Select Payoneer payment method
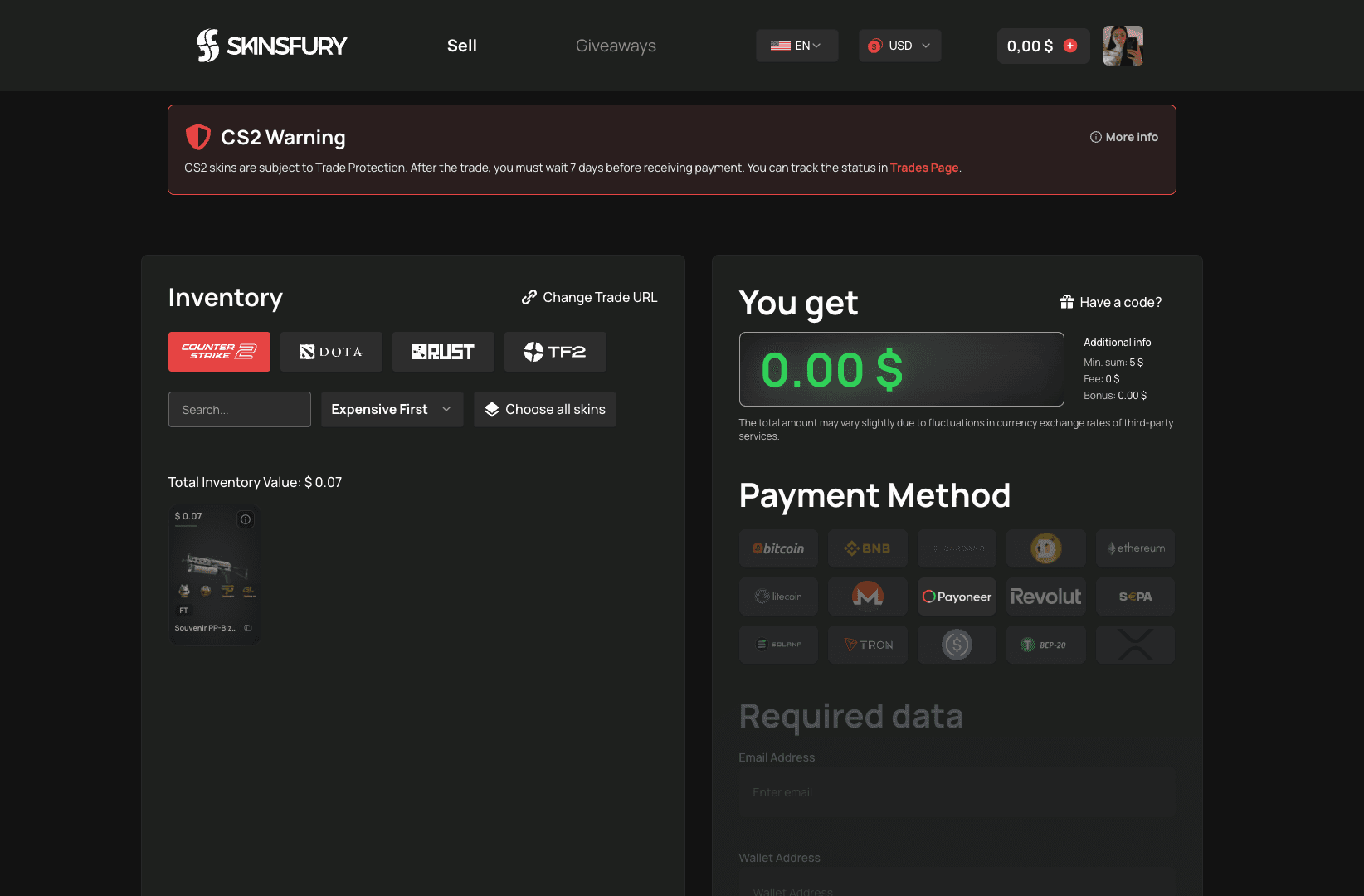This screenshot has height=896, width=1364. tap(956, 596)
